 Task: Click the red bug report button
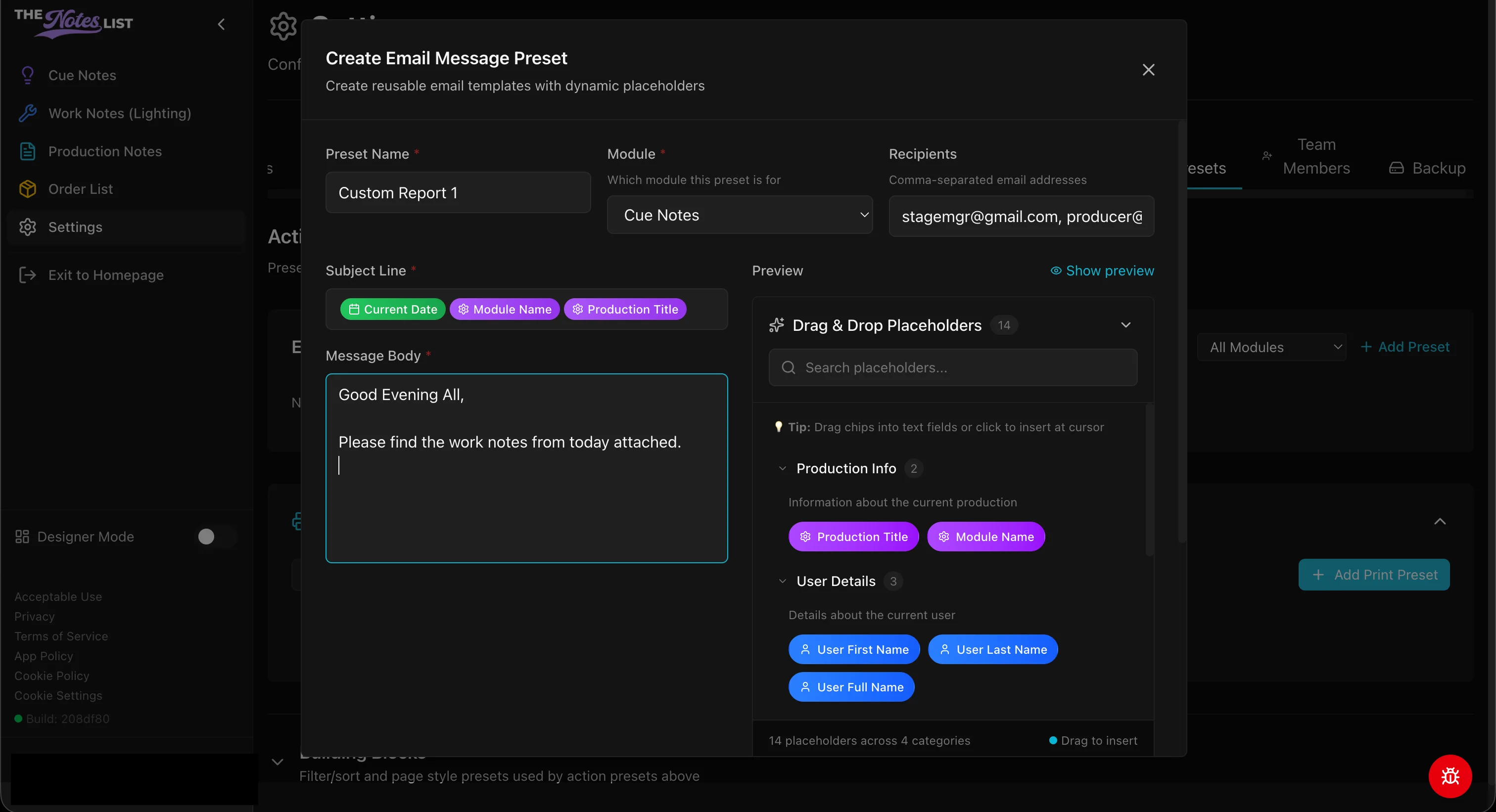[x=1450, y=776]
